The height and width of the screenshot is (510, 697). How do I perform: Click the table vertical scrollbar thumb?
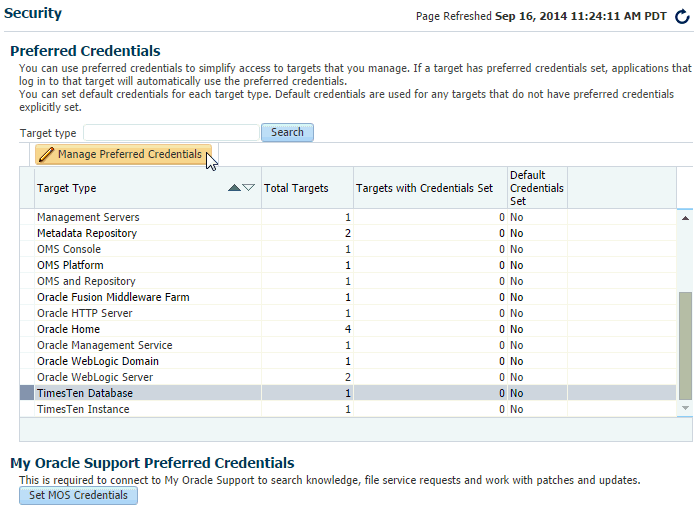tap(685, 345)
